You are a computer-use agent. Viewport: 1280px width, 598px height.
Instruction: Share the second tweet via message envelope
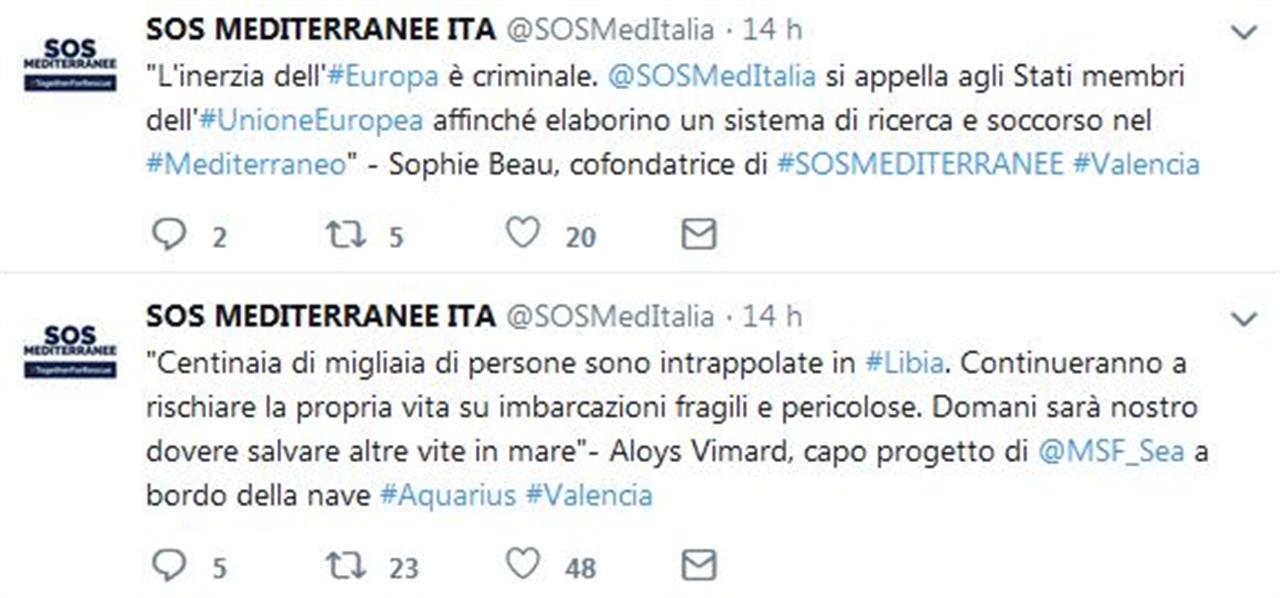[x=698, y=566]
